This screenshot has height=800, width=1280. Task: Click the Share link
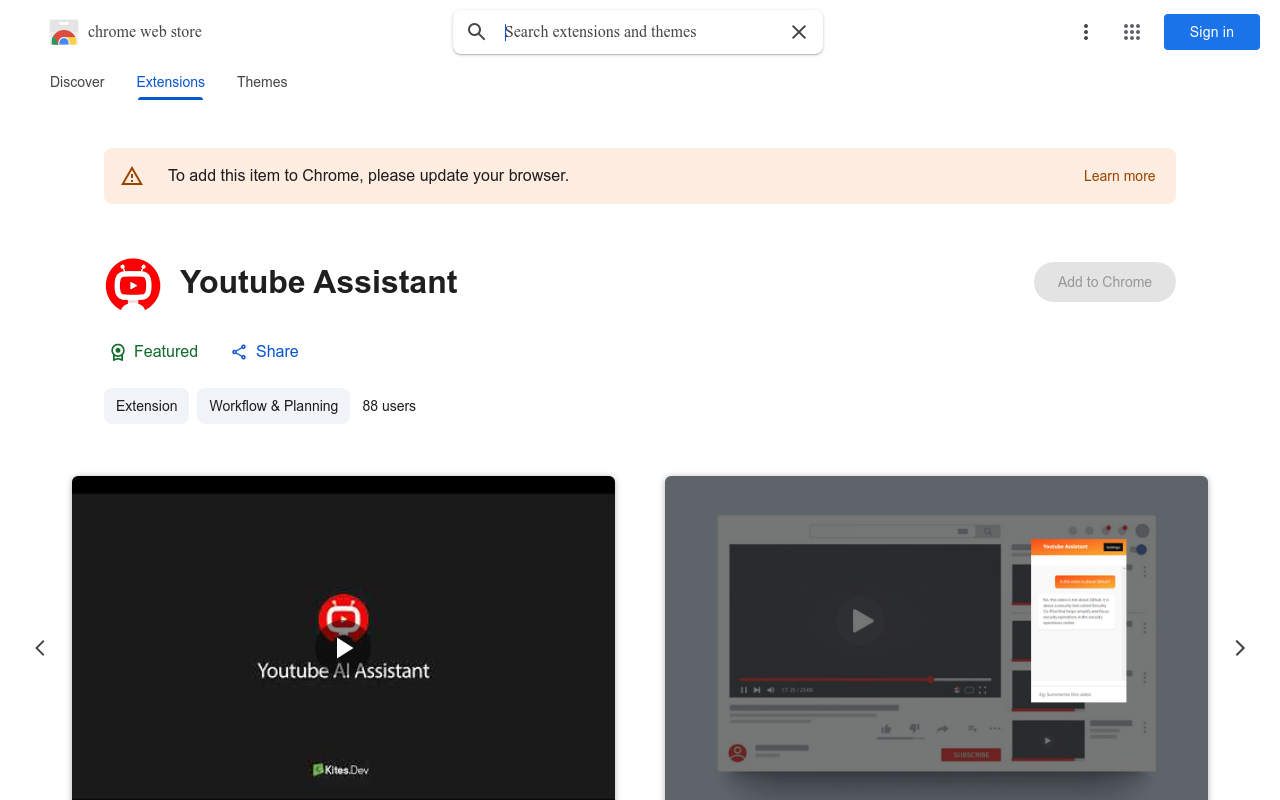265,352
